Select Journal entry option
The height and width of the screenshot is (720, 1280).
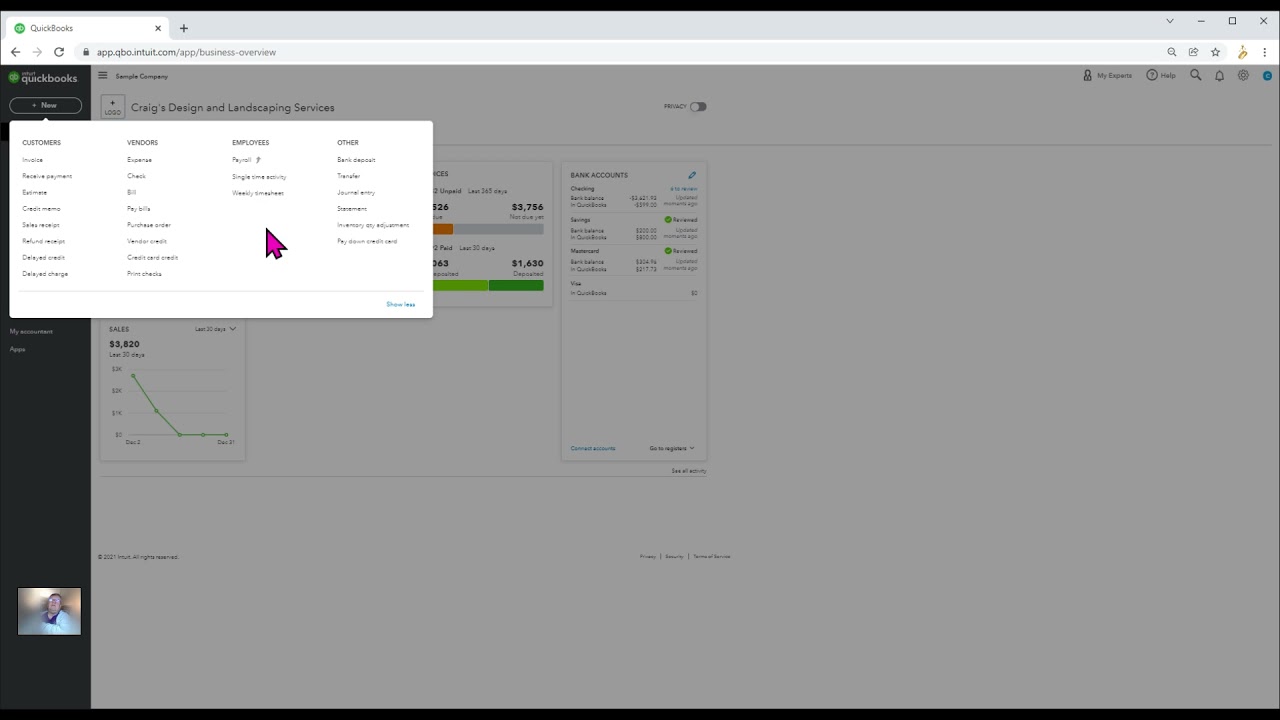pos(356,192)
